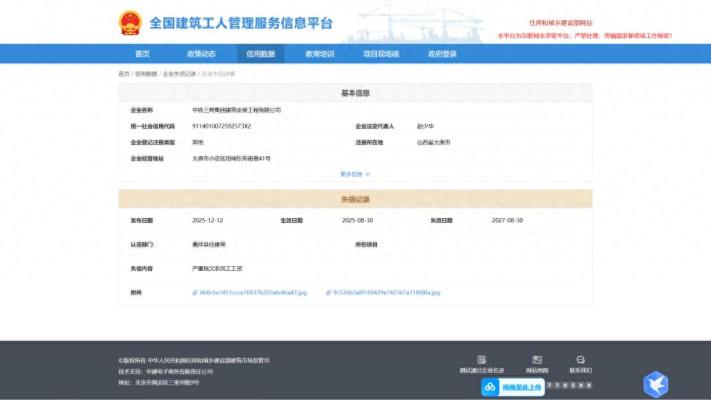Click the 拖拽至此上传 upload button

click(520, 386)
